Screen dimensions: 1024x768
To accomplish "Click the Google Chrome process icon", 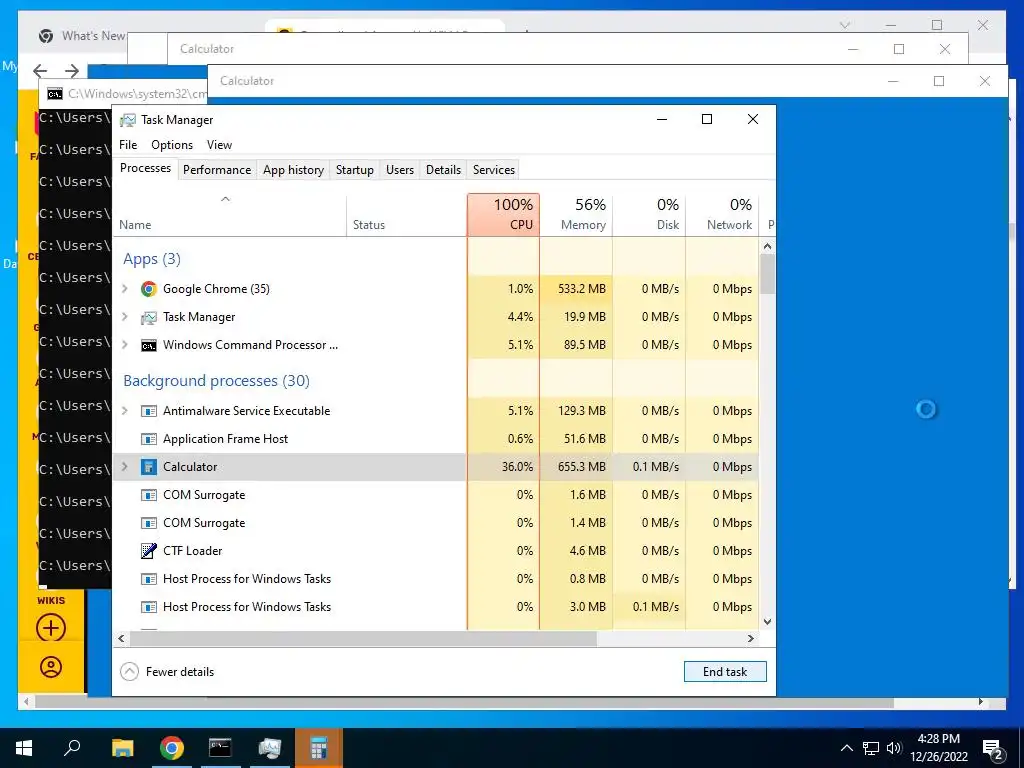I will pos(149,289).
